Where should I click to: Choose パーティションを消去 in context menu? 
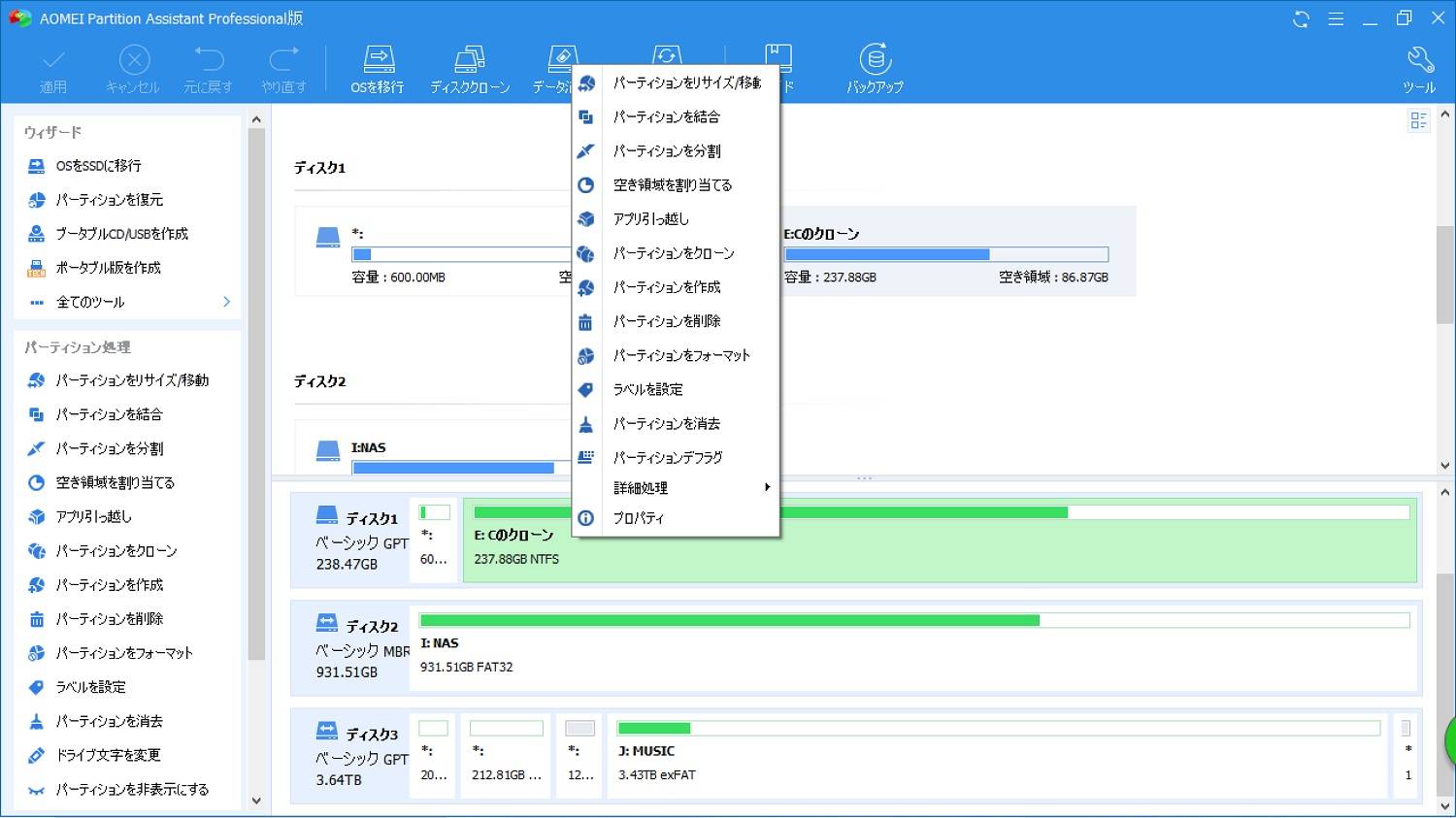click(x=676, y=424)
